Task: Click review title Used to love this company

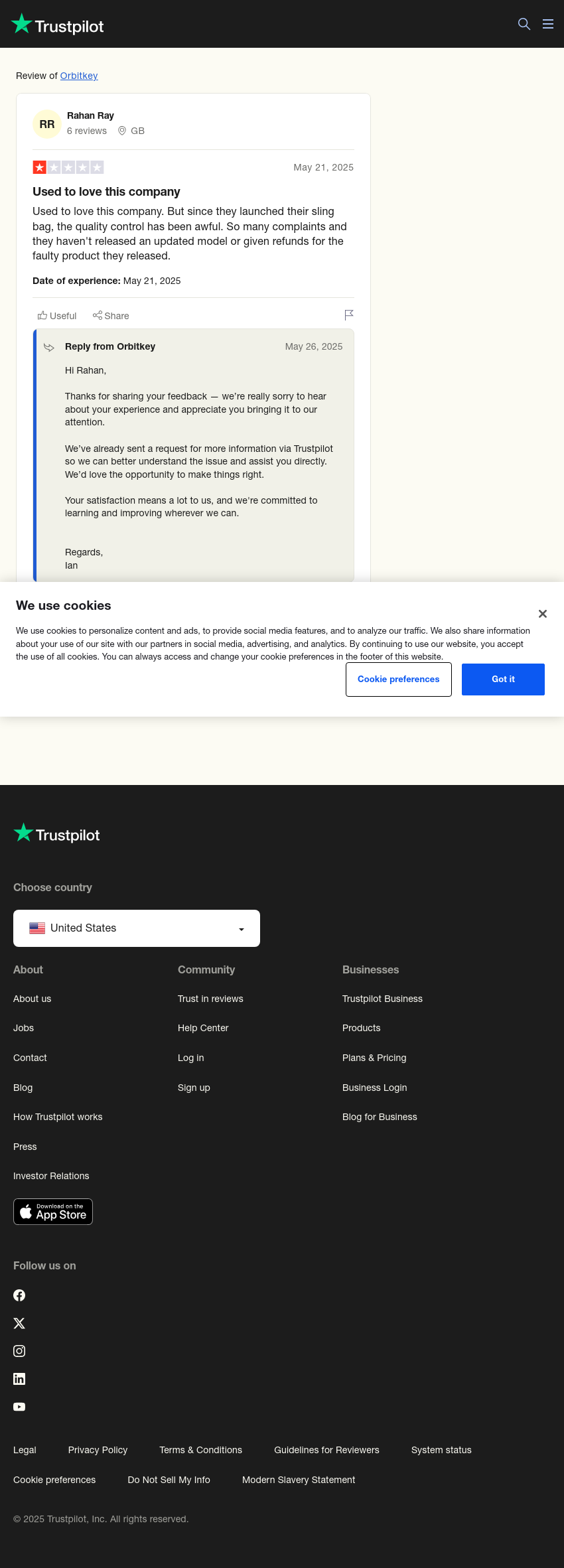Action: click(106, 192)
